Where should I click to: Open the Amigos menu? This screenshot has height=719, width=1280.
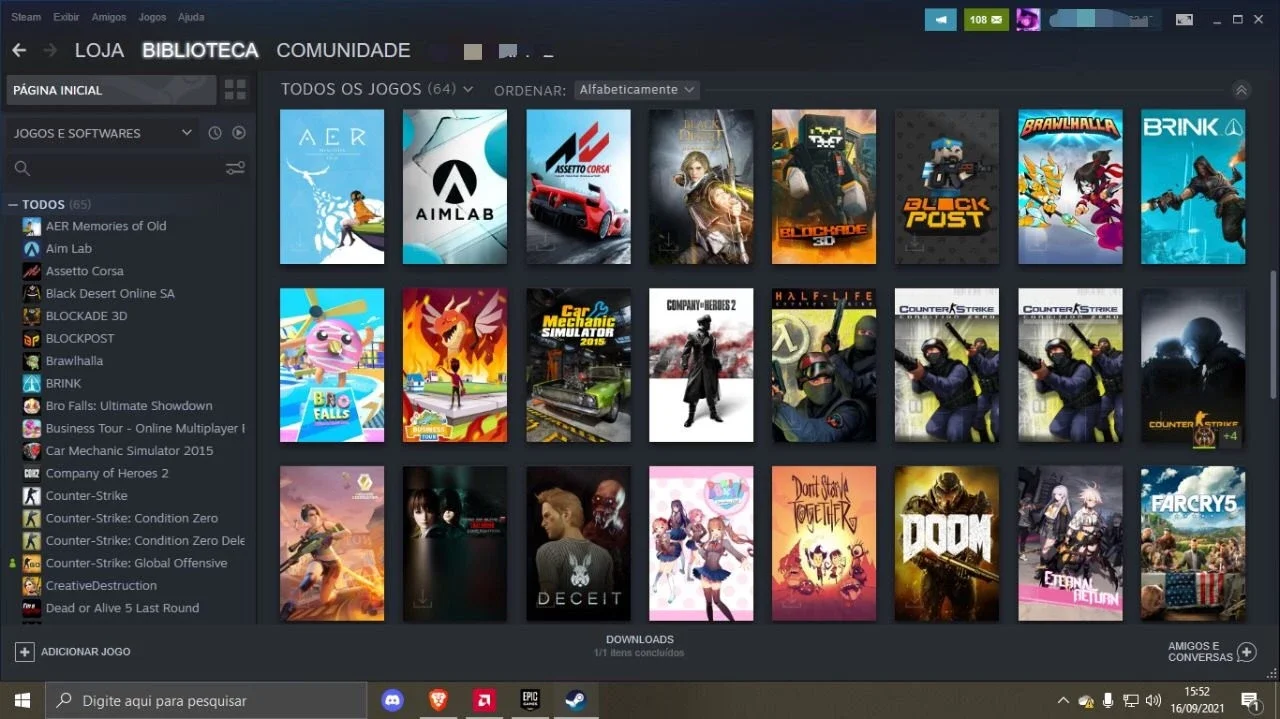click(109, 17)
